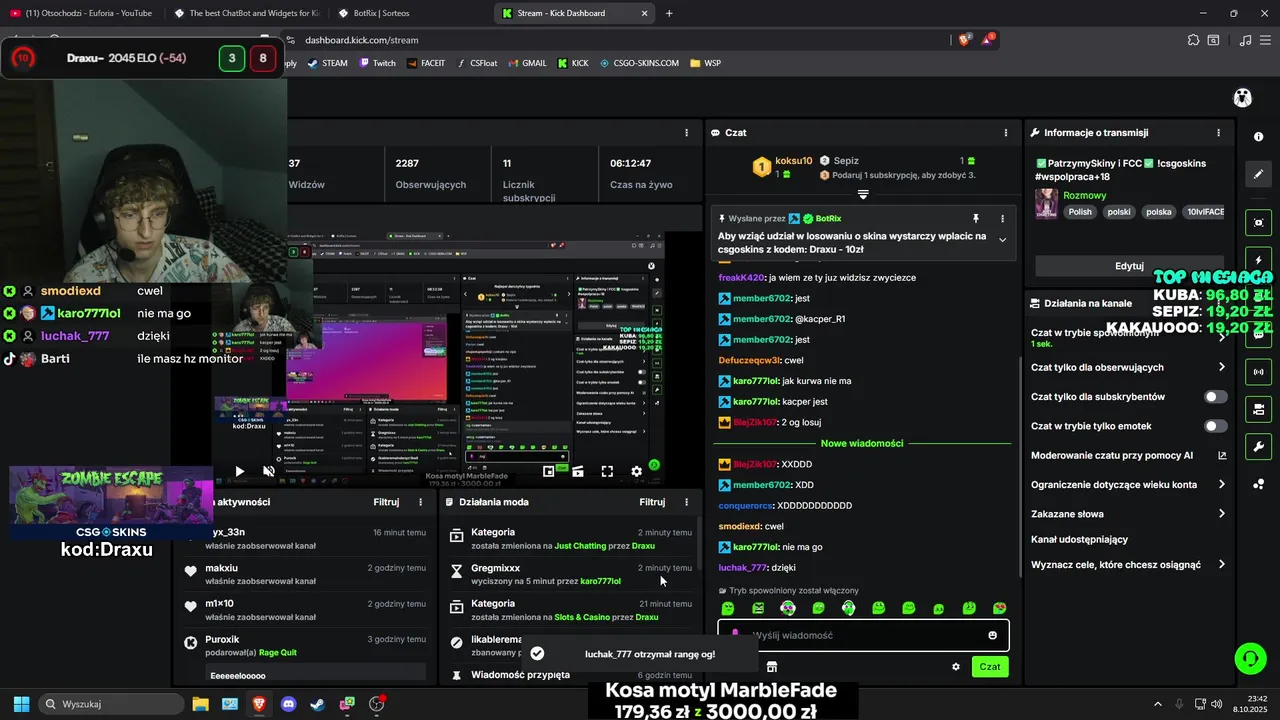Screen dimensions: 1280x720
Task: Expand Ograniczenie dotyczące wieku konta
Action: point(1221,484)
